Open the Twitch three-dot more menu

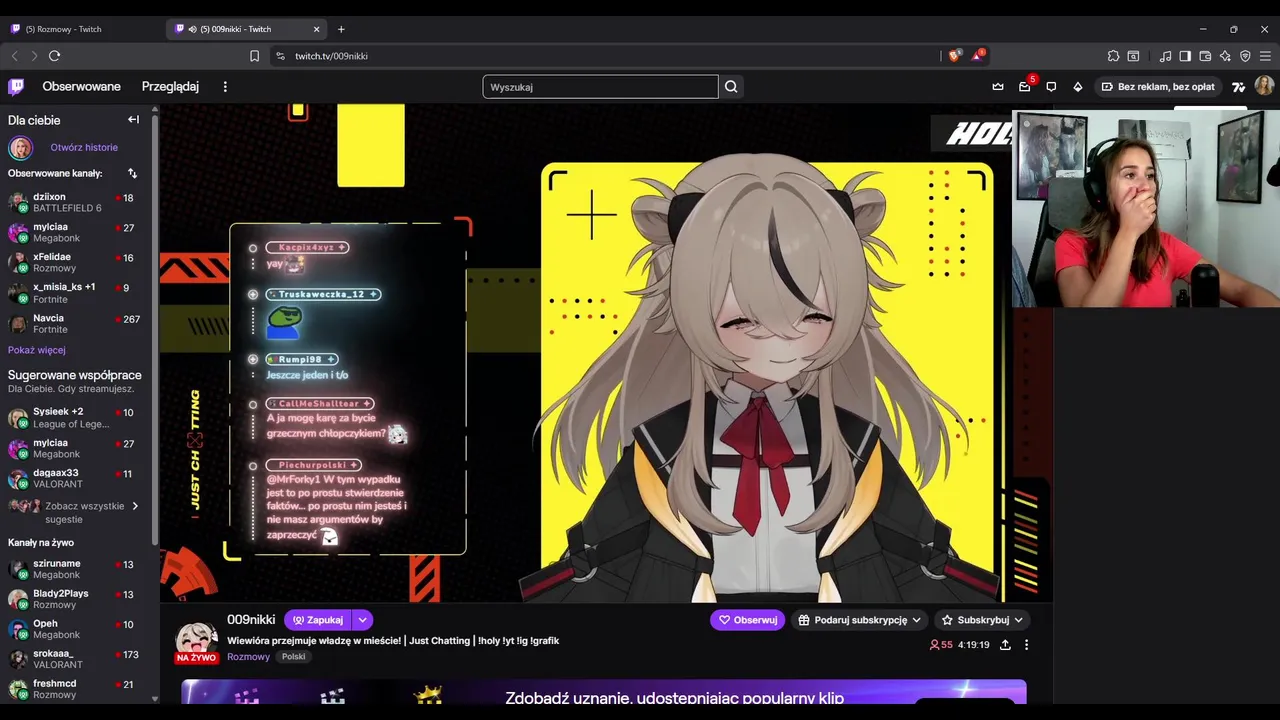click(225, 87)
